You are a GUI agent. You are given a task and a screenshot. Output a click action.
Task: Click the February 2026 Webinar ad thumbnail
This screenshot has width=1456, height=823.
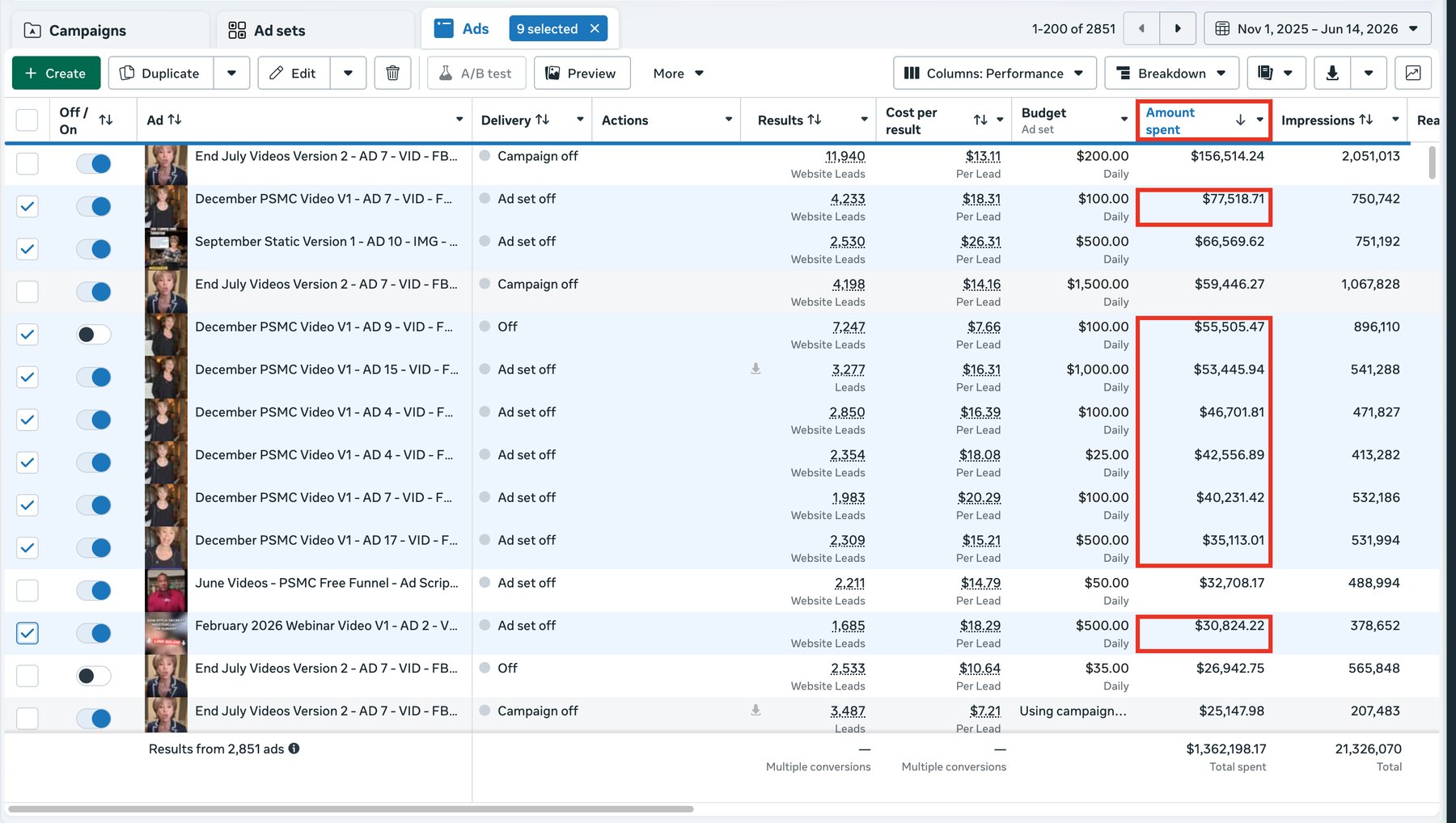tap(166, 633)
